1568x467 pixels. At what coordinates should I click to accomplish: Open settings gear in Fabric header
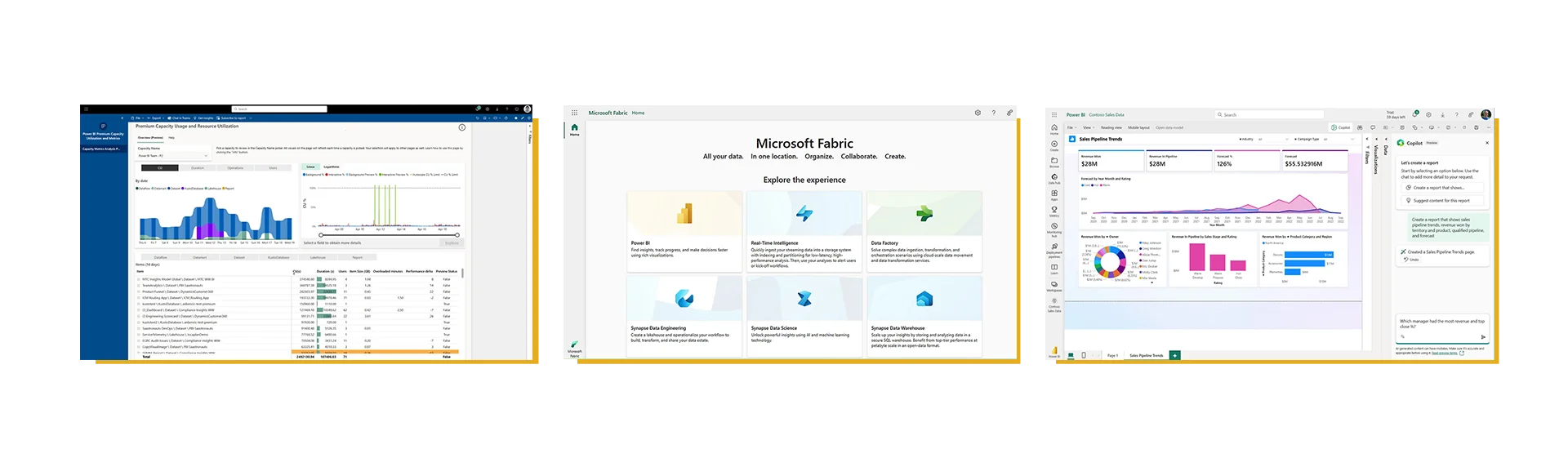coord(978,113)
